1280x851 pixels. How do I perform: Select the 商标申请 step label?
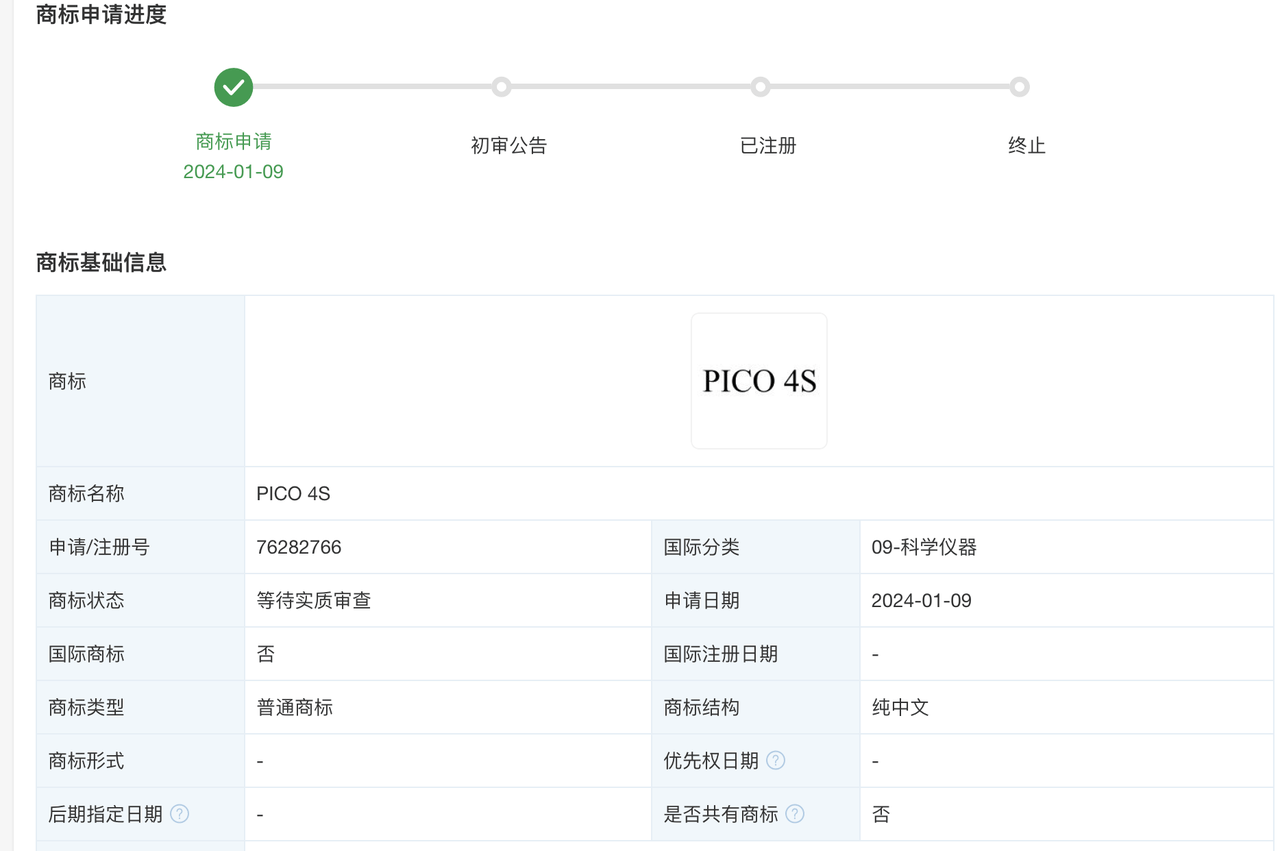(233, 141)
